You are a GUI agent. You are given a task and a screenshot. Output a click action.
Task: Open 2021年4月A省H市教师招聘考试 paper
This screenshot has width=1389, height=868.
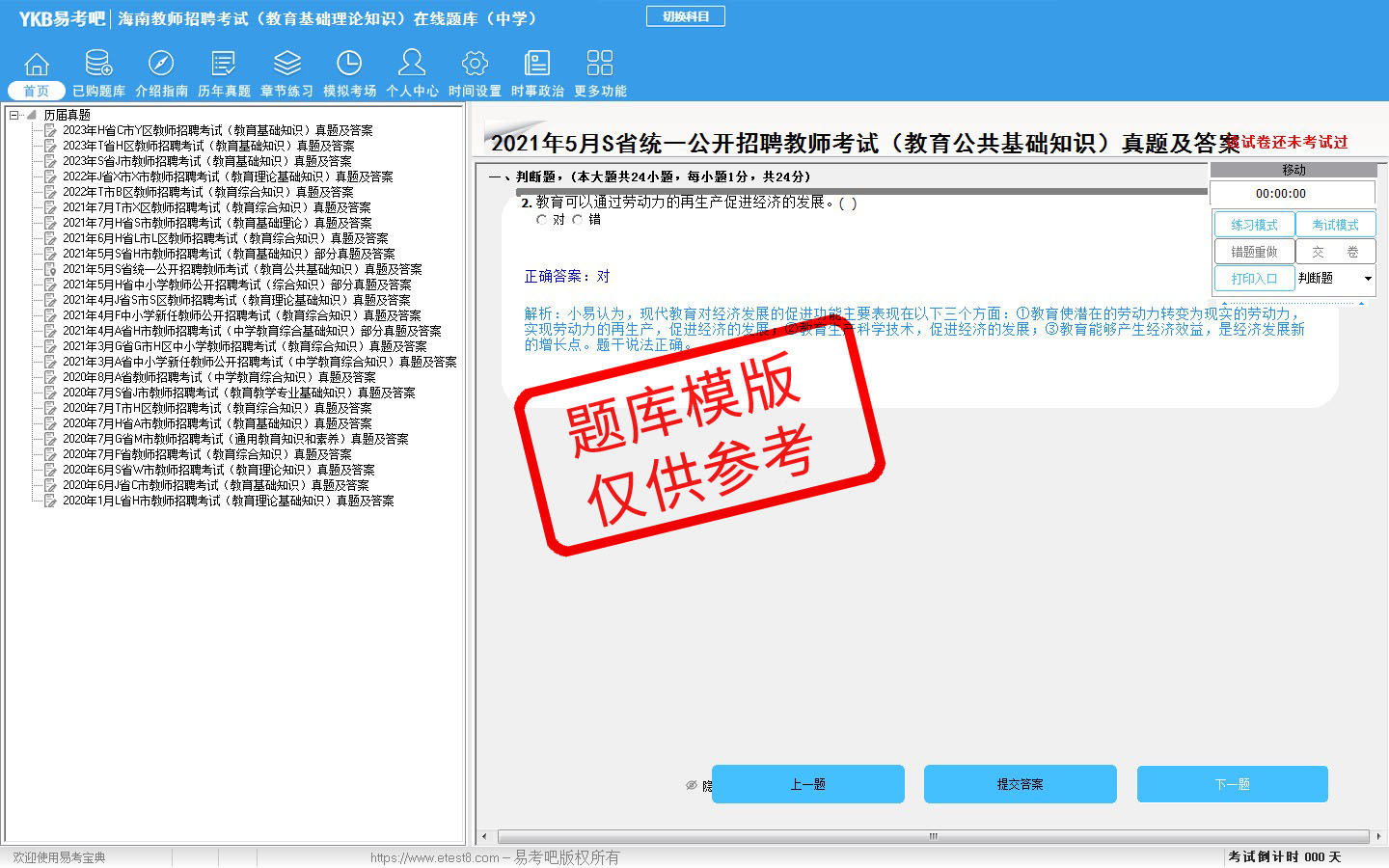pyautogui.click(x=252, y=331)
